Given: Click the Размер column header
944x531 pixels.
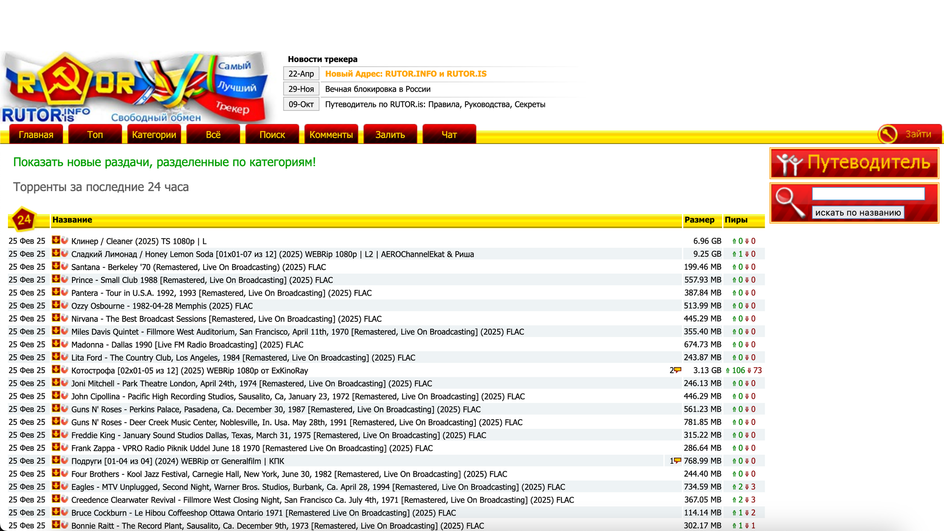Looking at the screenshot, I should pos(699,220).
